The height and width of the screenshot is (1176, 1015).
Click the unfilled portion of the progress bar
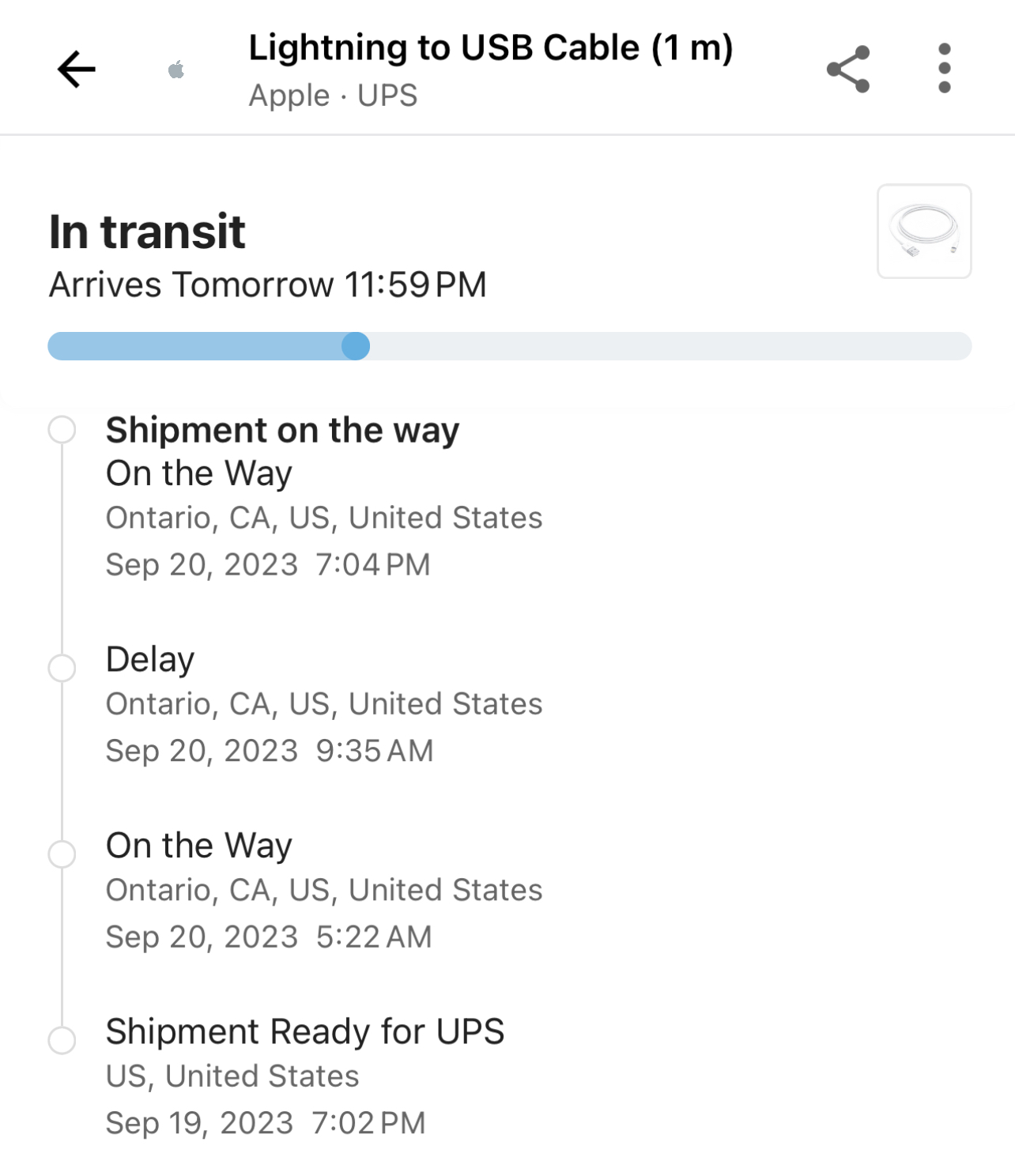[x=670, y=346]
